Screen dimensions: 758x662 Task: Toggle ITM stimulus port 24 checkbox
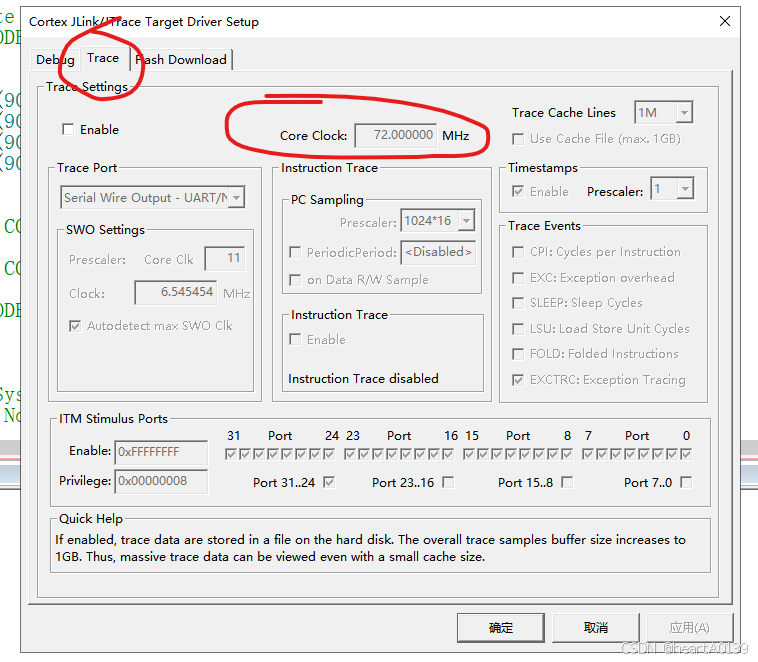(x=330, y=454)
